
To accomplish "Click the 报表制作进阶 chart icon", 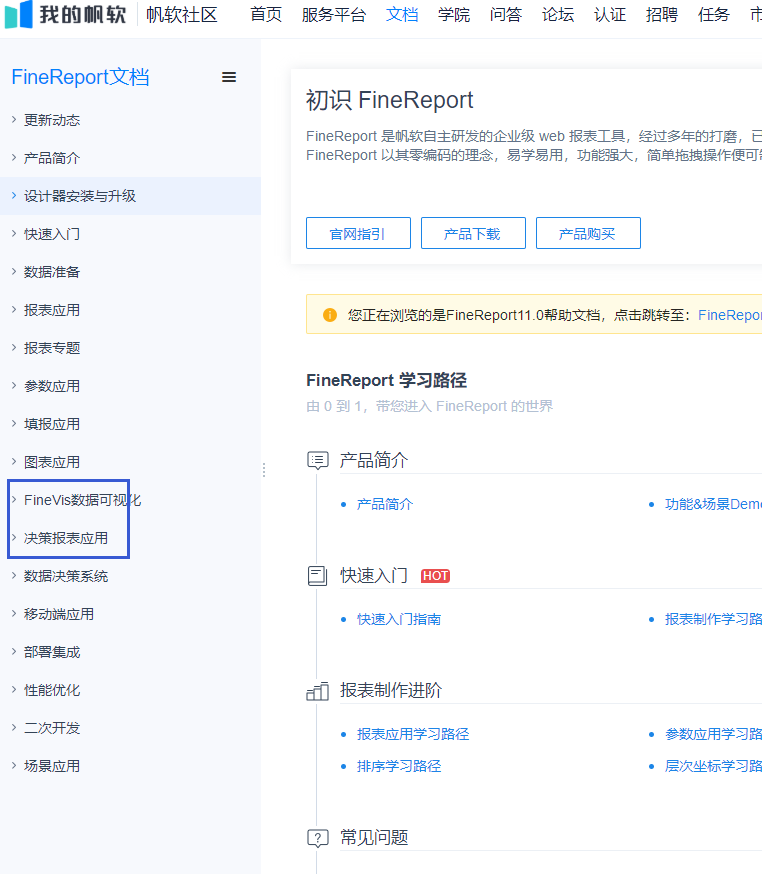I will point(318,691).
